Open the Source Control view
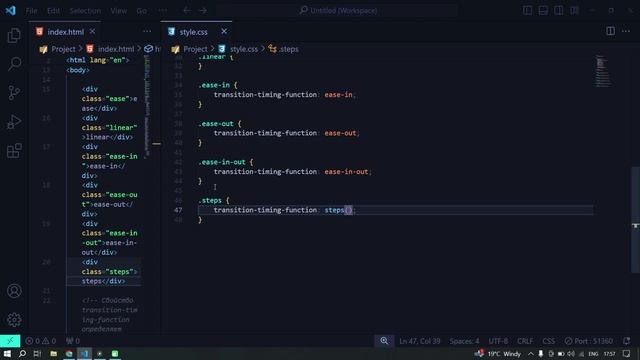Viewport: 640px width, 360px height. (14, 93)
